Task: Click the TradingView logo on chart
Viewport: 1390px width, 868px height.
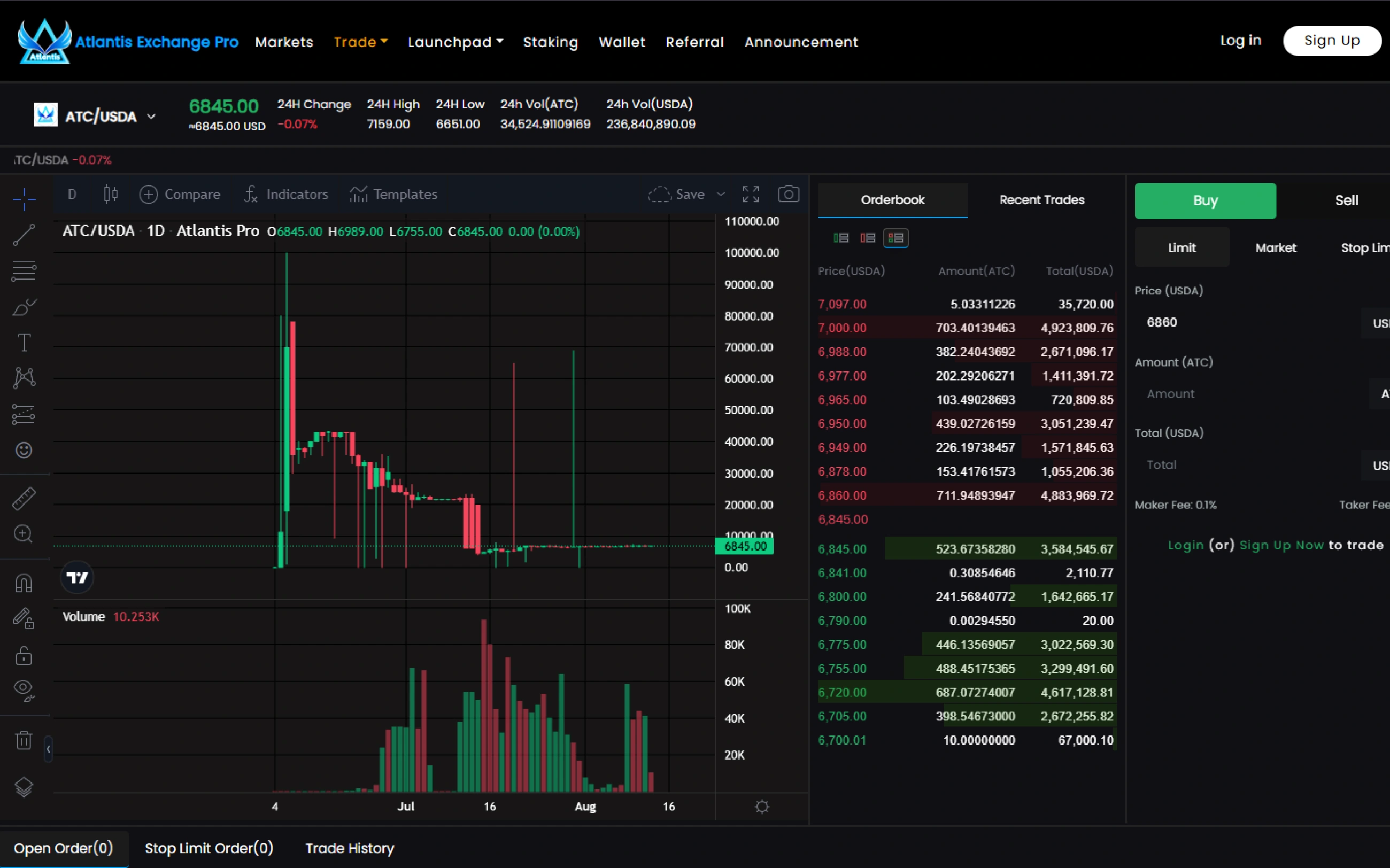Action: pos(77,578)
